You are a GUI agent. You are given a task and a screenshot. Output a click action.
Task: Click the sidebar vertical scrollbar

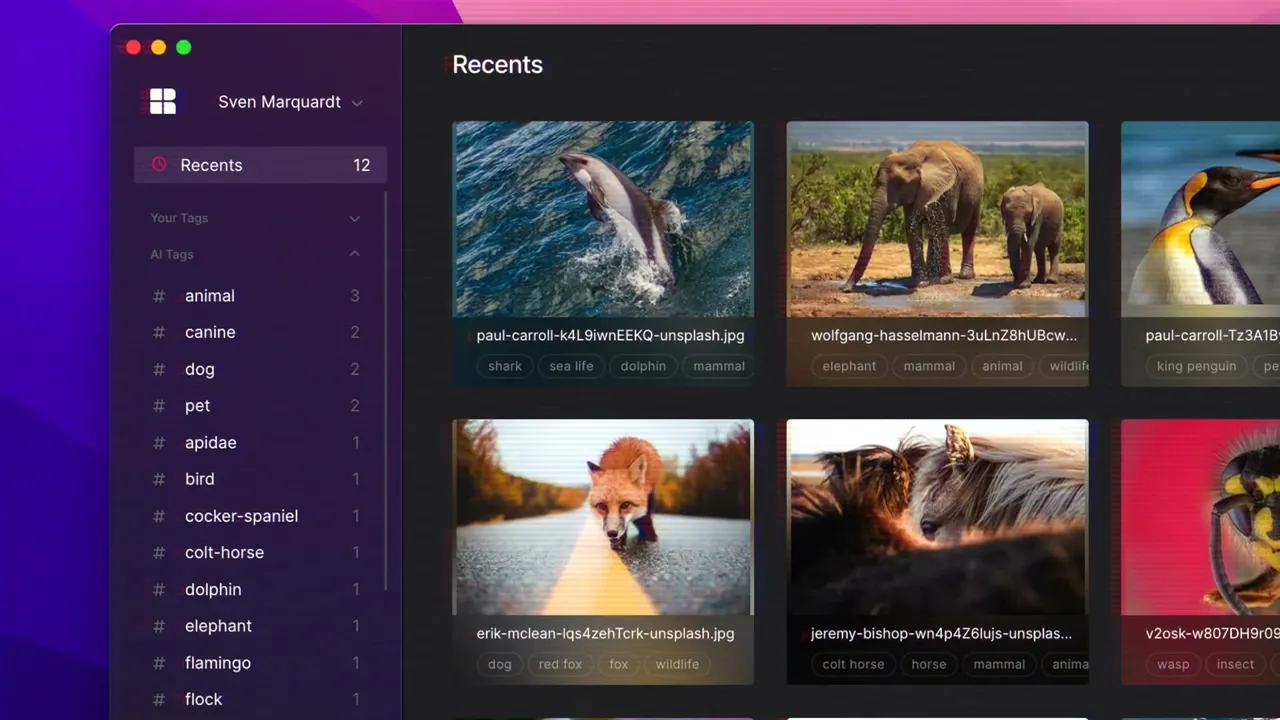tap(386, 390)
